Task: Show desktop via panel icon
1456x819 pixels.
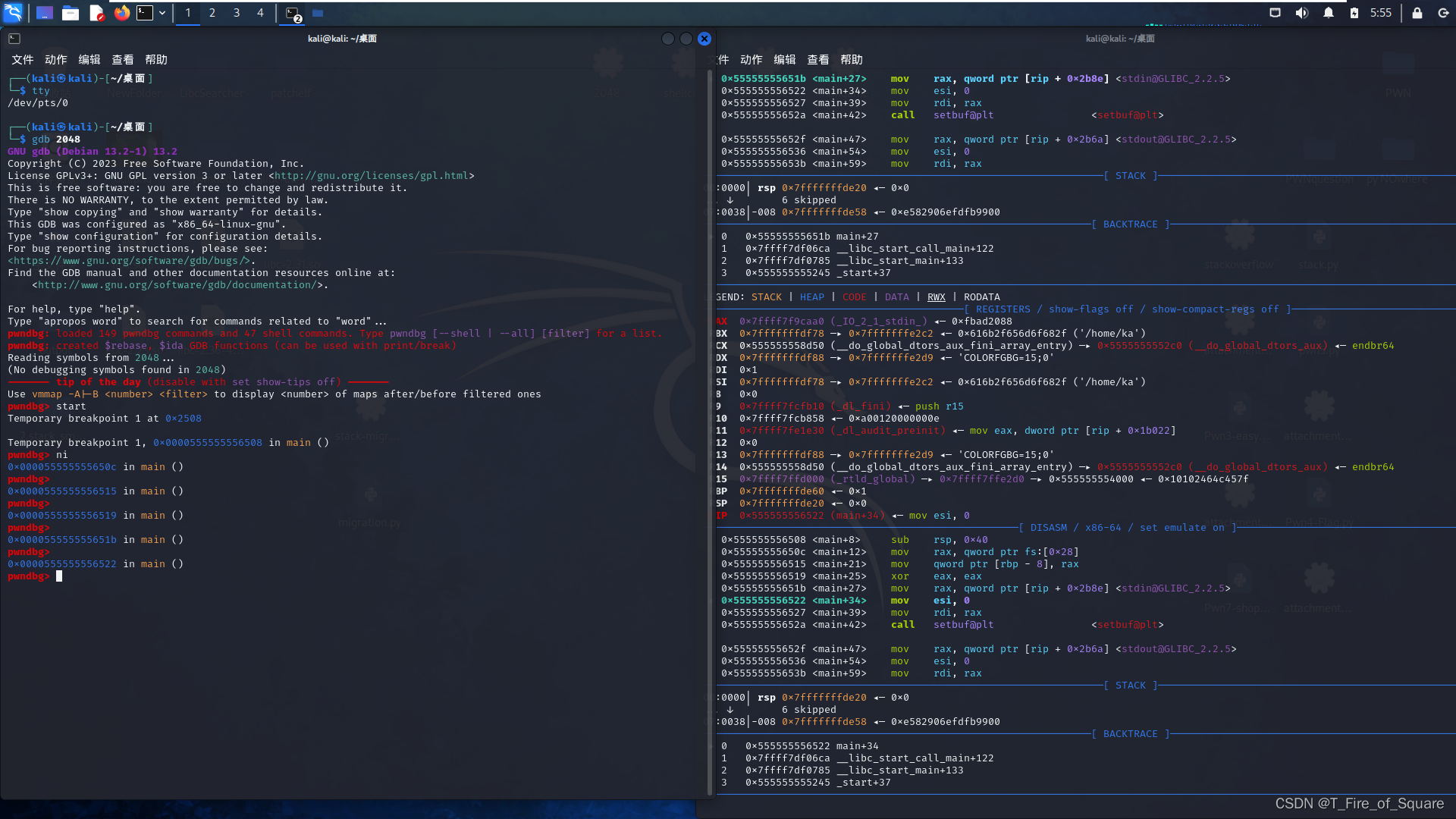Action: coord(45,13)
